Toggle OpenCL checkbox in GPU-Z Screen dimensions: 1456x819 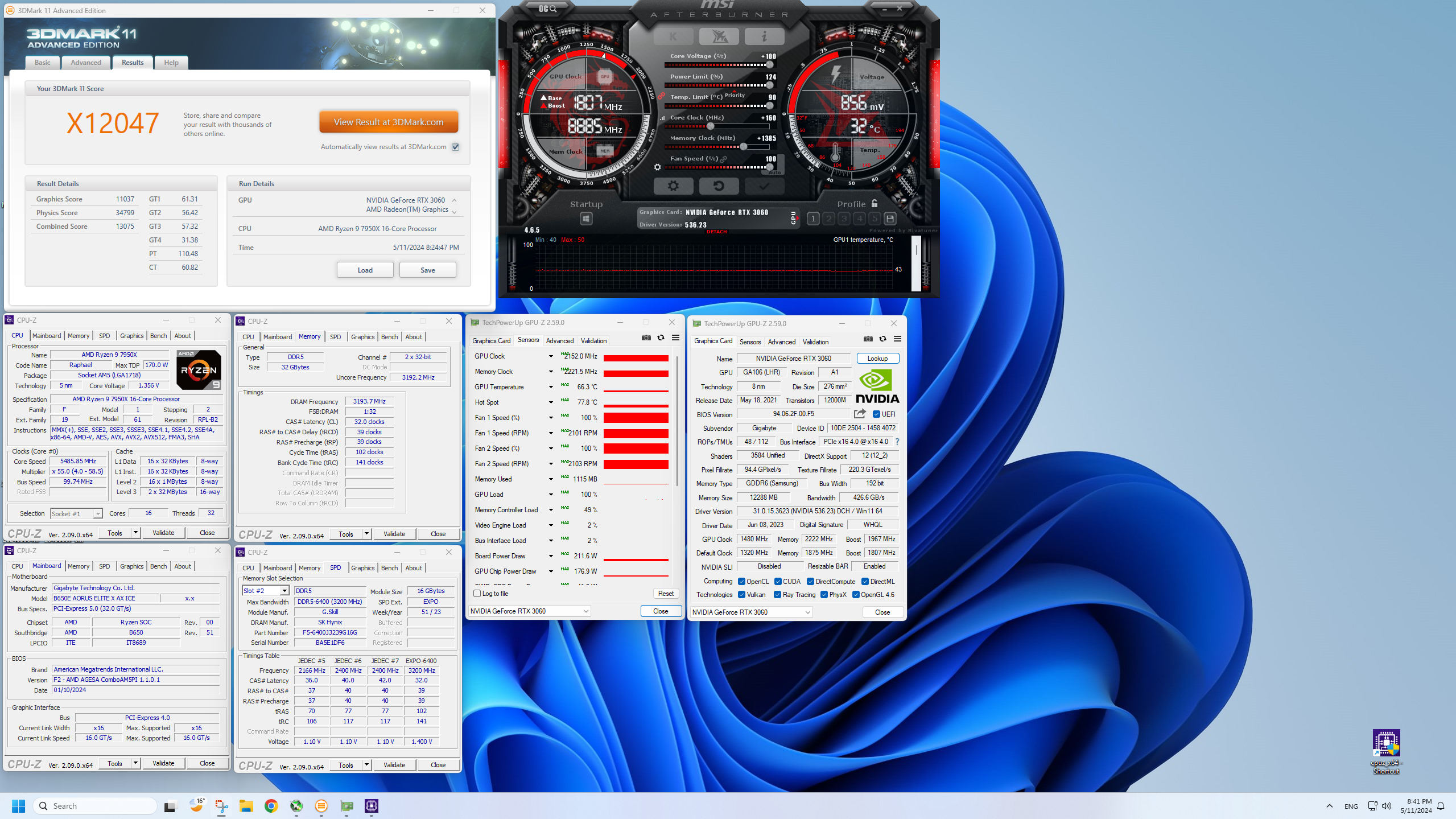tap(742, 582)
